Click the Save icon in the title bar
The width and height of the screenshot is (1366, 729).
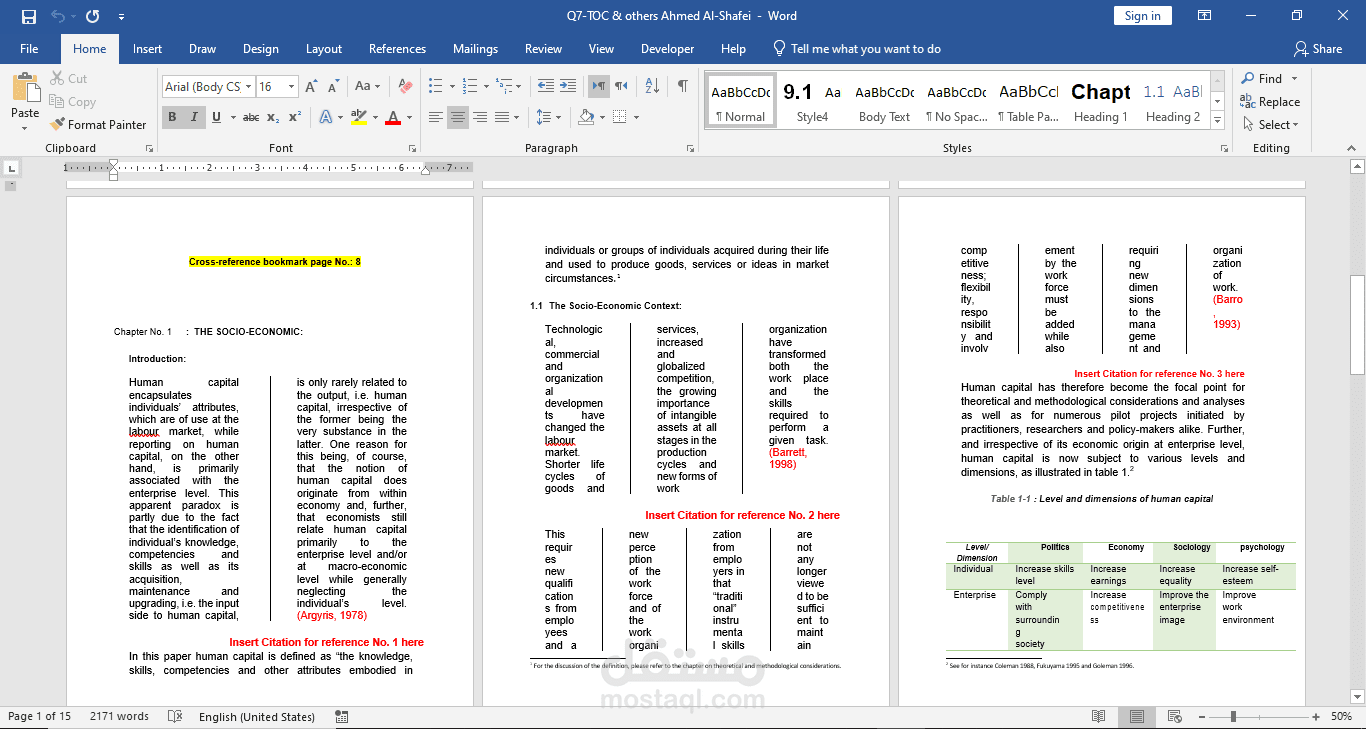(x=29, y=16)
